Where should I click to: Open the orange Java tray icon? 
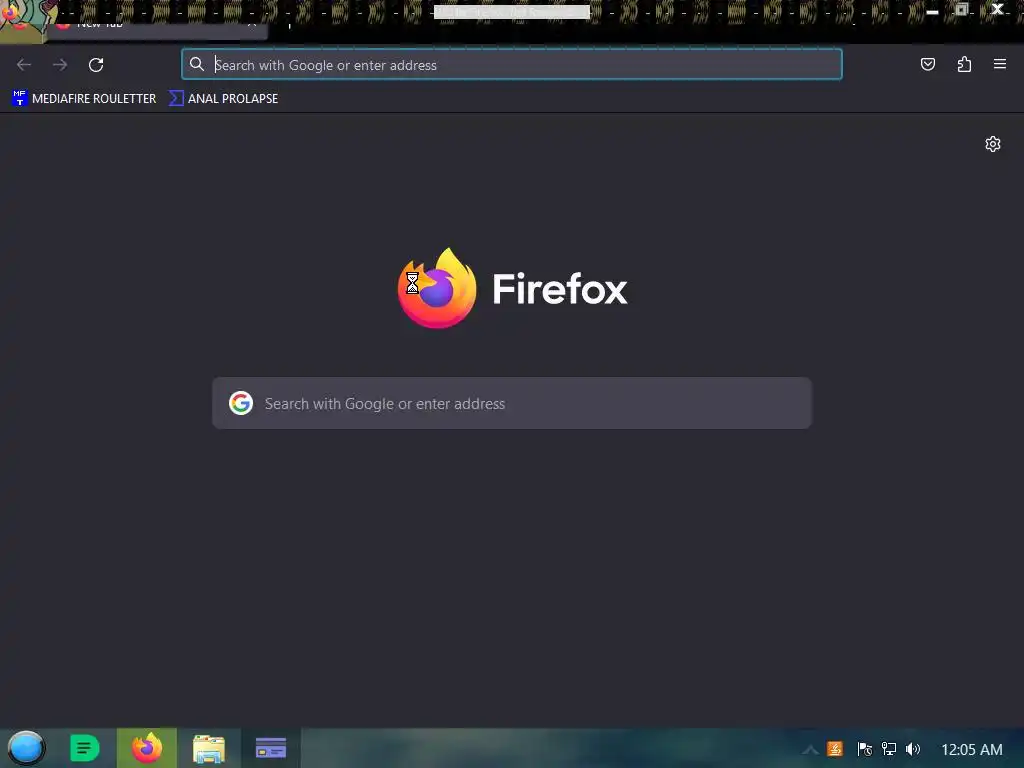tap(835, 749)
